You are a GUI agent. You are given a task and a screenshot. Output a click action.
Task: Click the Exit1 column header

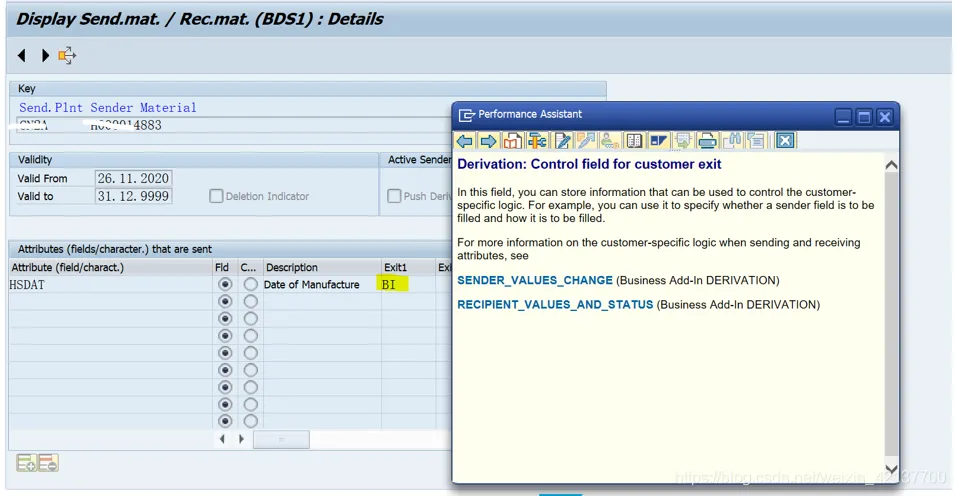(408, 267)
